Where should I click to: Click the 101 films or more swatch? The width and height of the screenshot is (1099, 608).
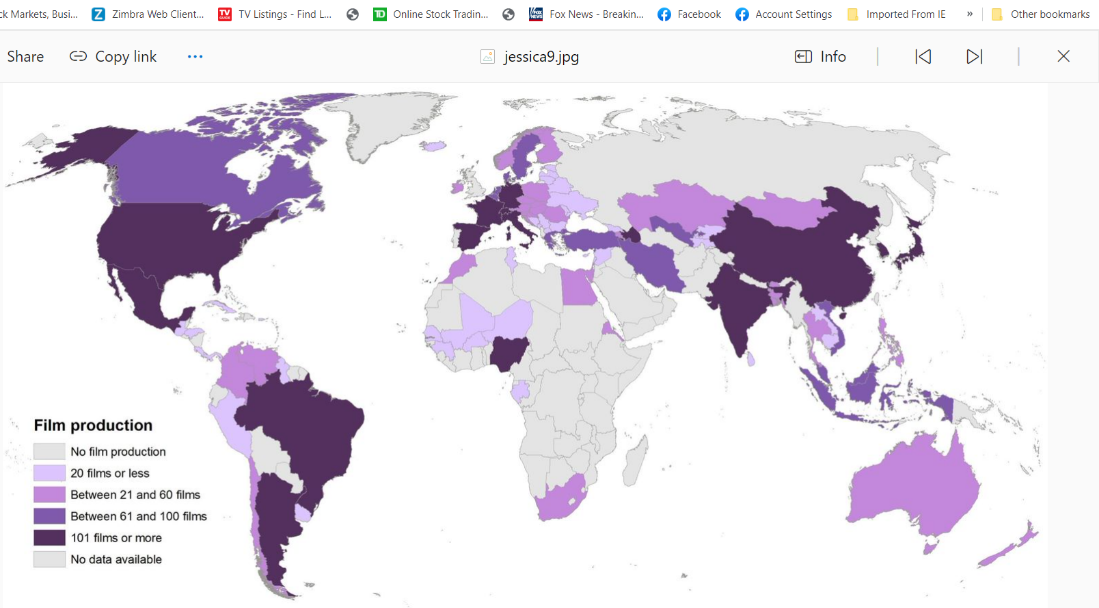coord(49,538)
